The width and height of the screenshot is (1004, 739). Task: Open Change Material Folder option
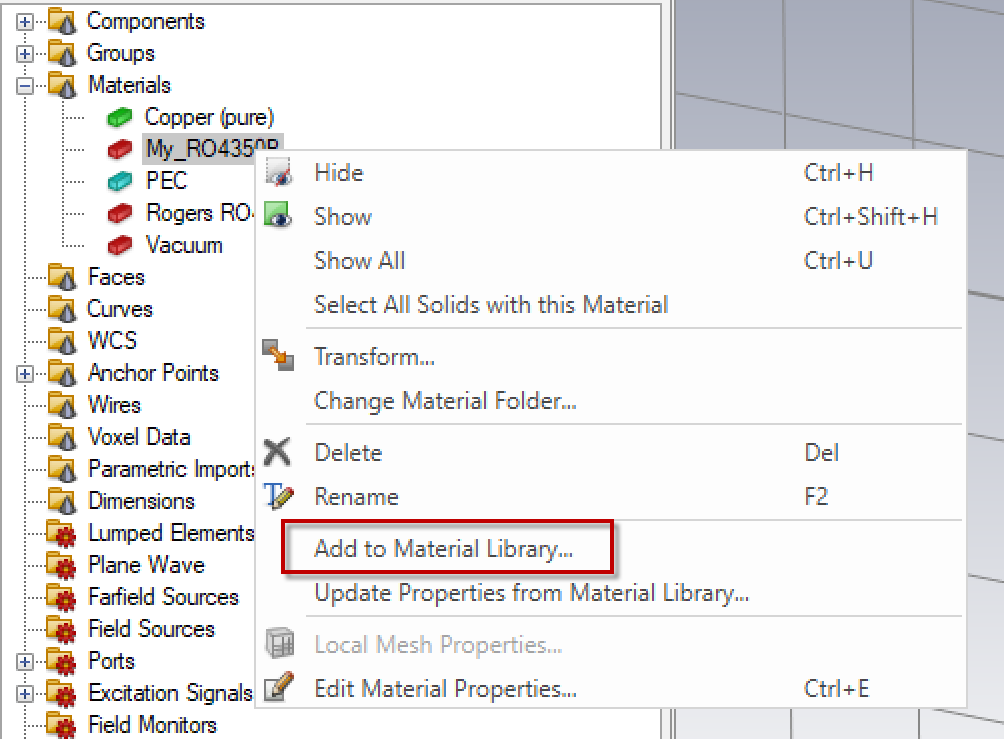(x=445, y=401)
